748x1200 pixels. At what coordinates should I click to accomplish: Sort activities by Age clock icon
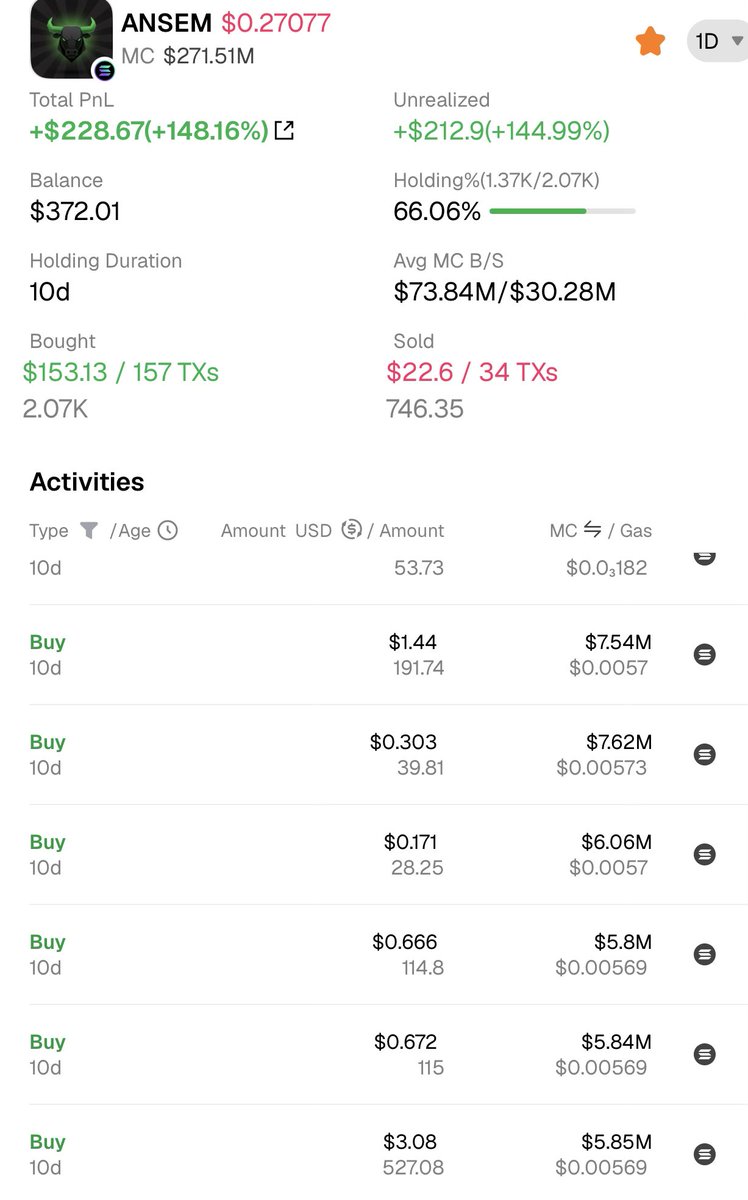(x=167, y=530)
